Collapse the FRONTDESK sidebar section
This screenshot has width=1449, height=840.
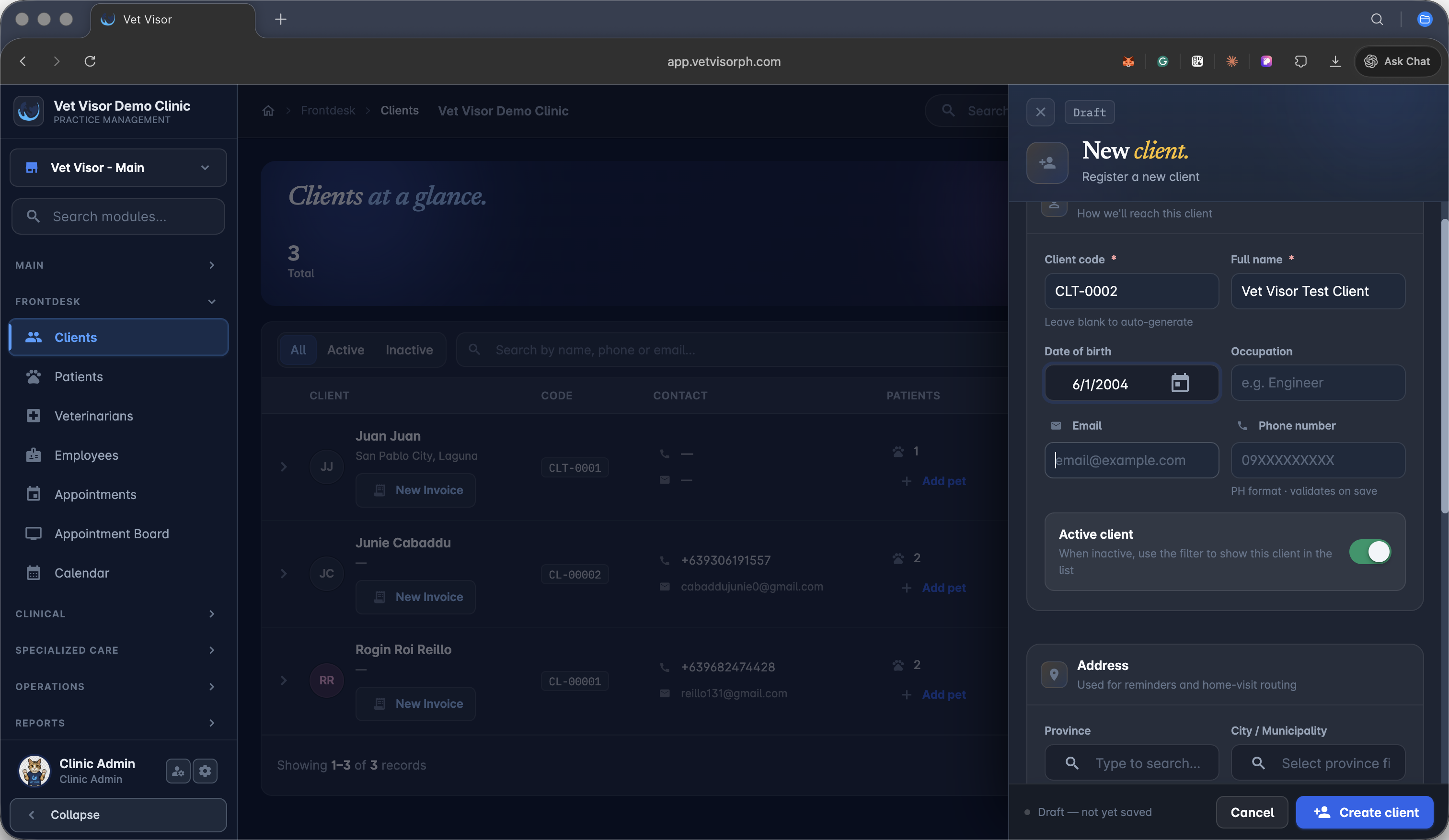[118, 301]
